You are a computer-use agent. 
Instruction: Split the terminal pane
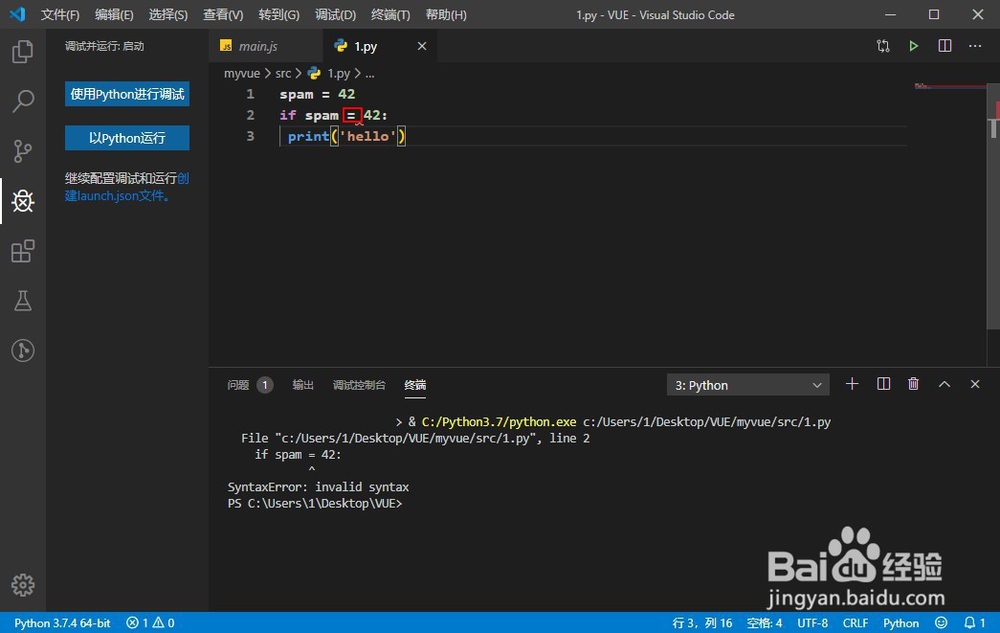(x=883, y=384)
